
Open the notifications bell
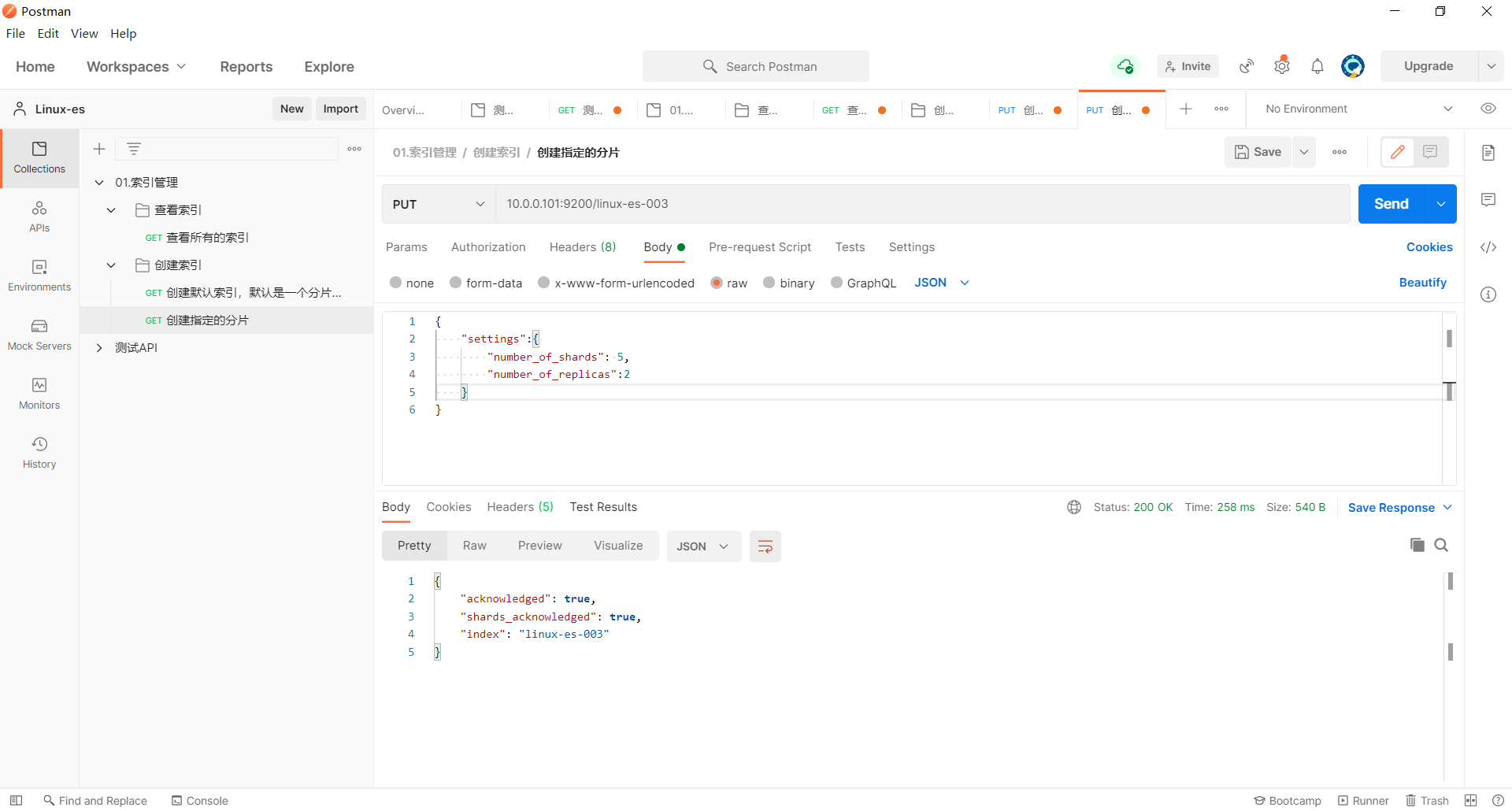coord(1317,66)
